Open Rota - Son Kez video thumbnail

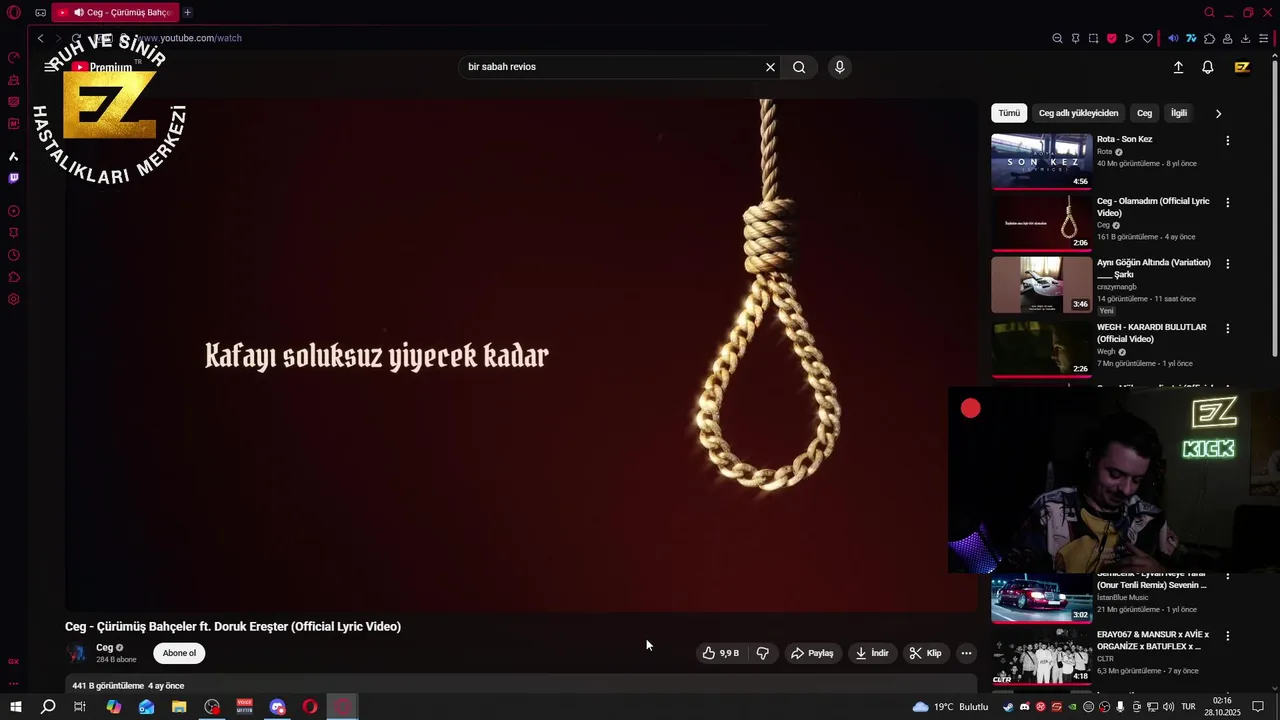1041,161
